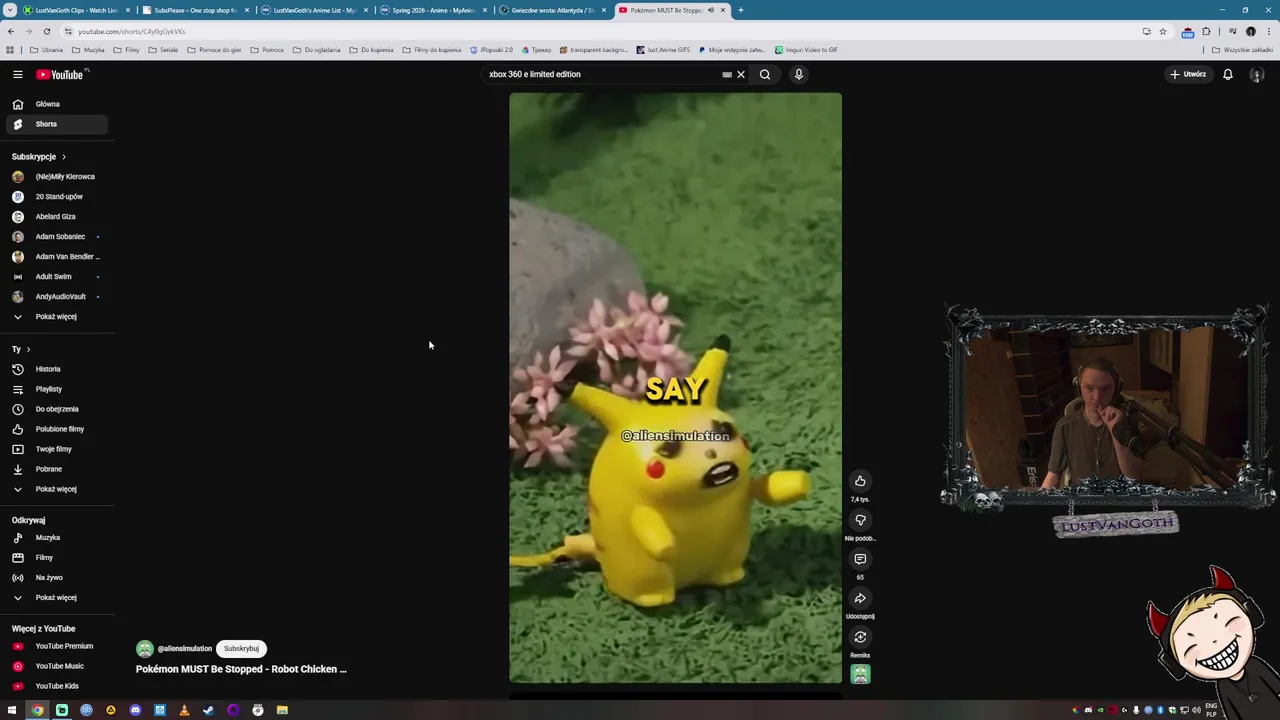Open Na żywo live section
This screenshot has height=720, width=1280.
click(55, 577)
